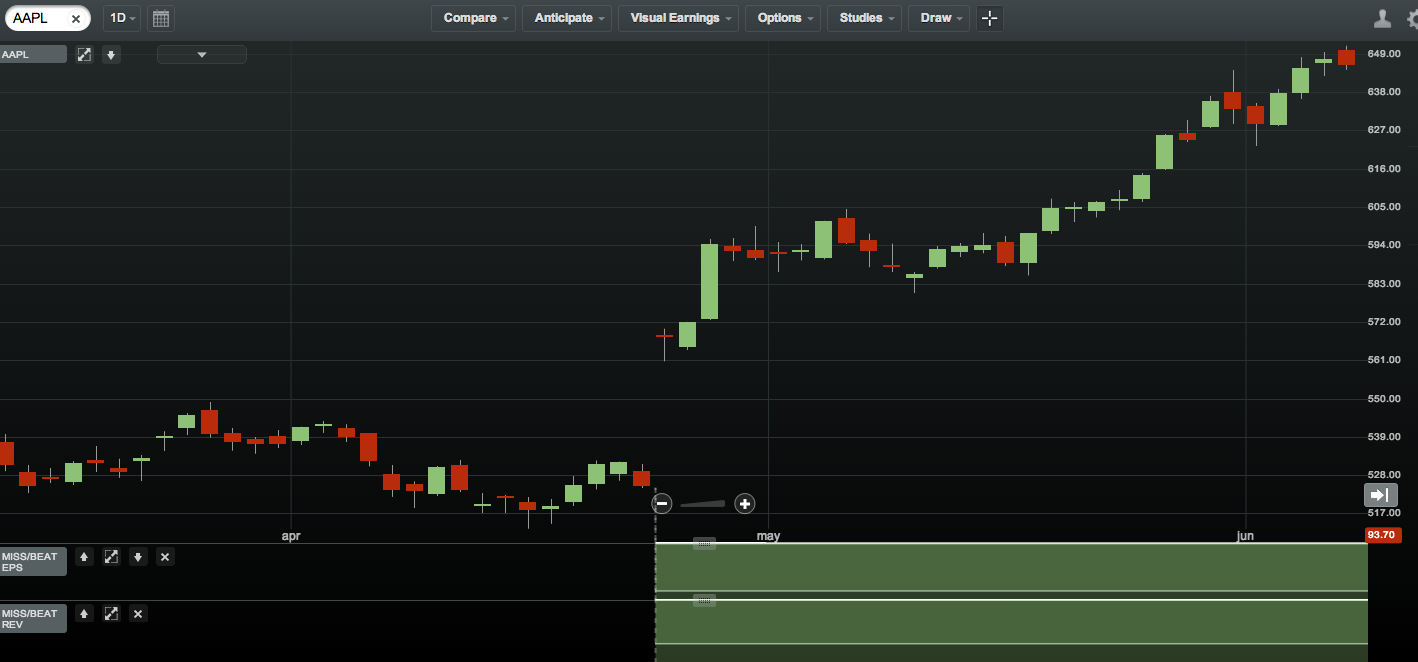Viewport: 1418px width, 662px height.
Task: Click the green EPS beat bar
Action: coord(1011,567)
